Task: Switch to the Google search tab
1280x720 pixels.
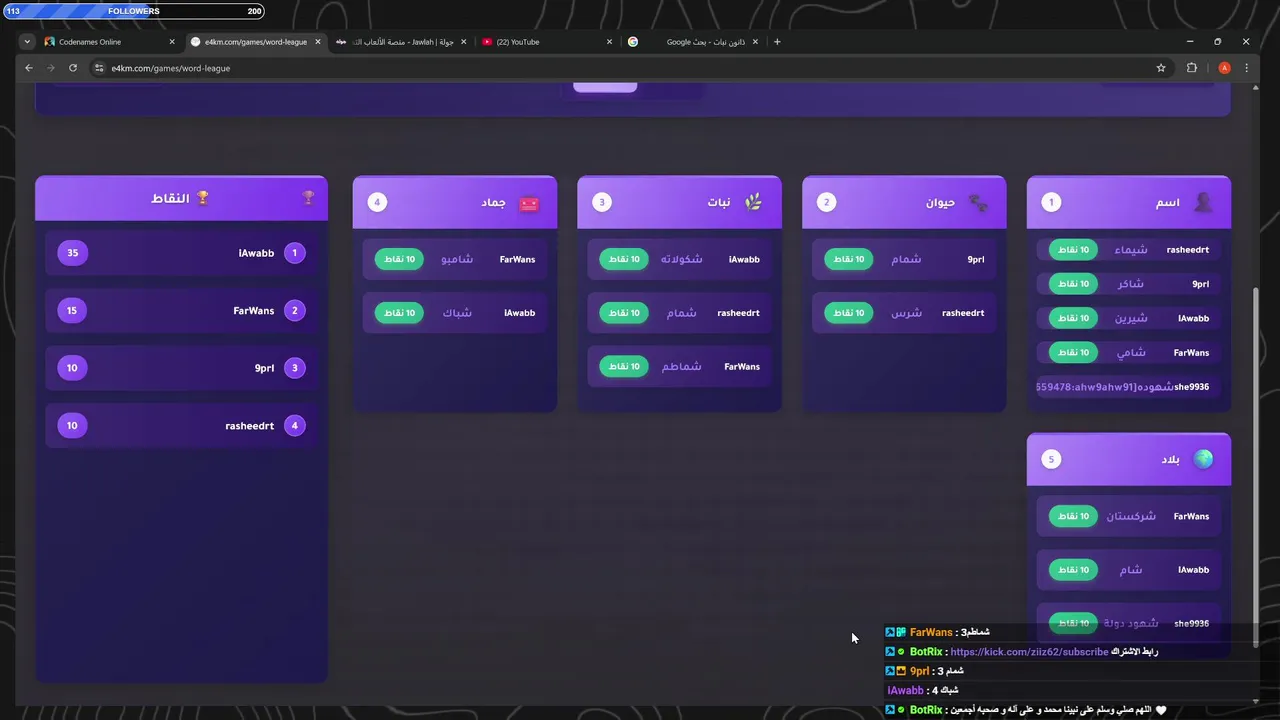Action: click(x=692, y=42)
